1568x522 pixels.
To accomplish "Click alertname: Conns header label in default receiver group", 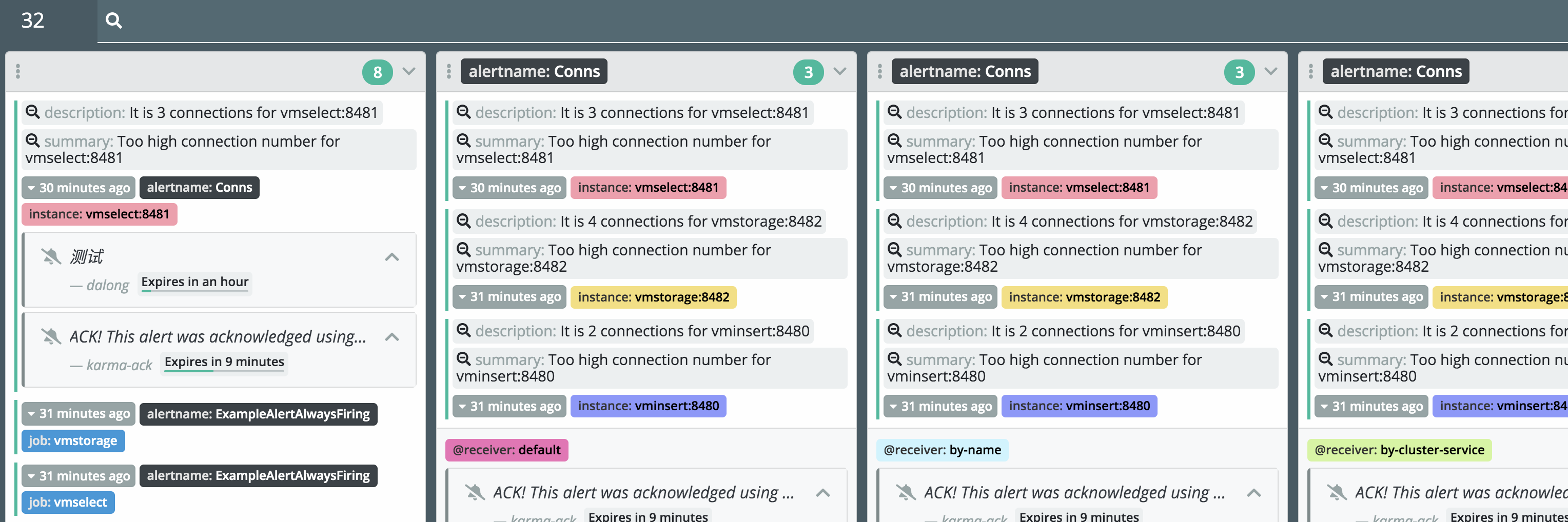I will pos(534,72).
